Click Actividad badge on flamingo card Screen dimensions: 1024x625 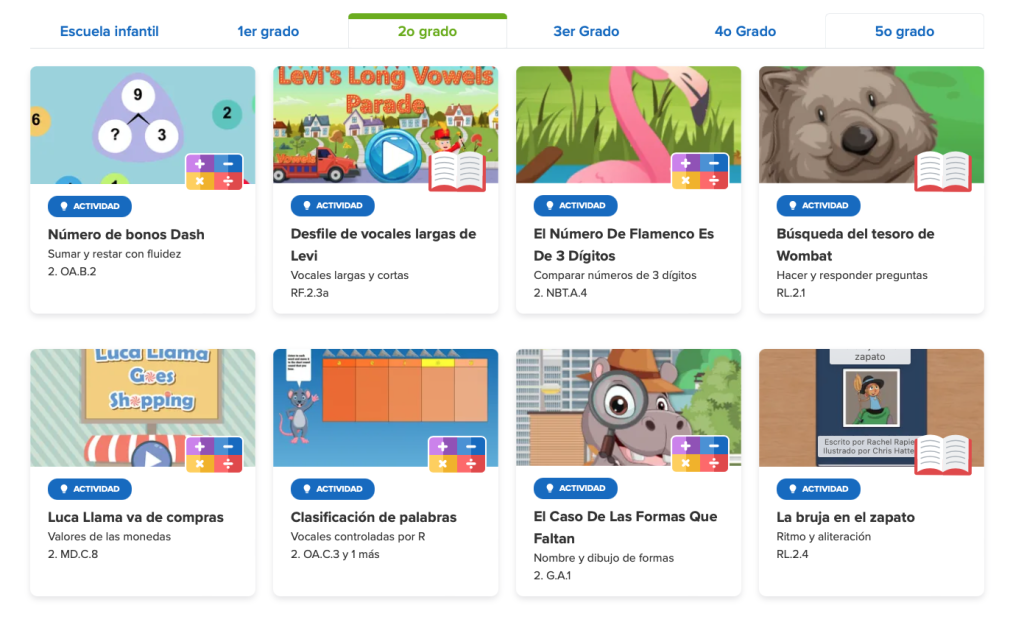click(x=575, y=205)
